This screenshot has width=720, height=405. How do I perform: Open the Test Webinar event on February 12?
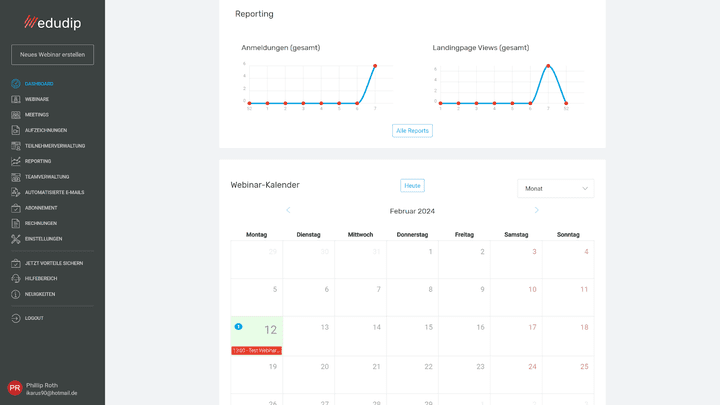tap(257, 350)
